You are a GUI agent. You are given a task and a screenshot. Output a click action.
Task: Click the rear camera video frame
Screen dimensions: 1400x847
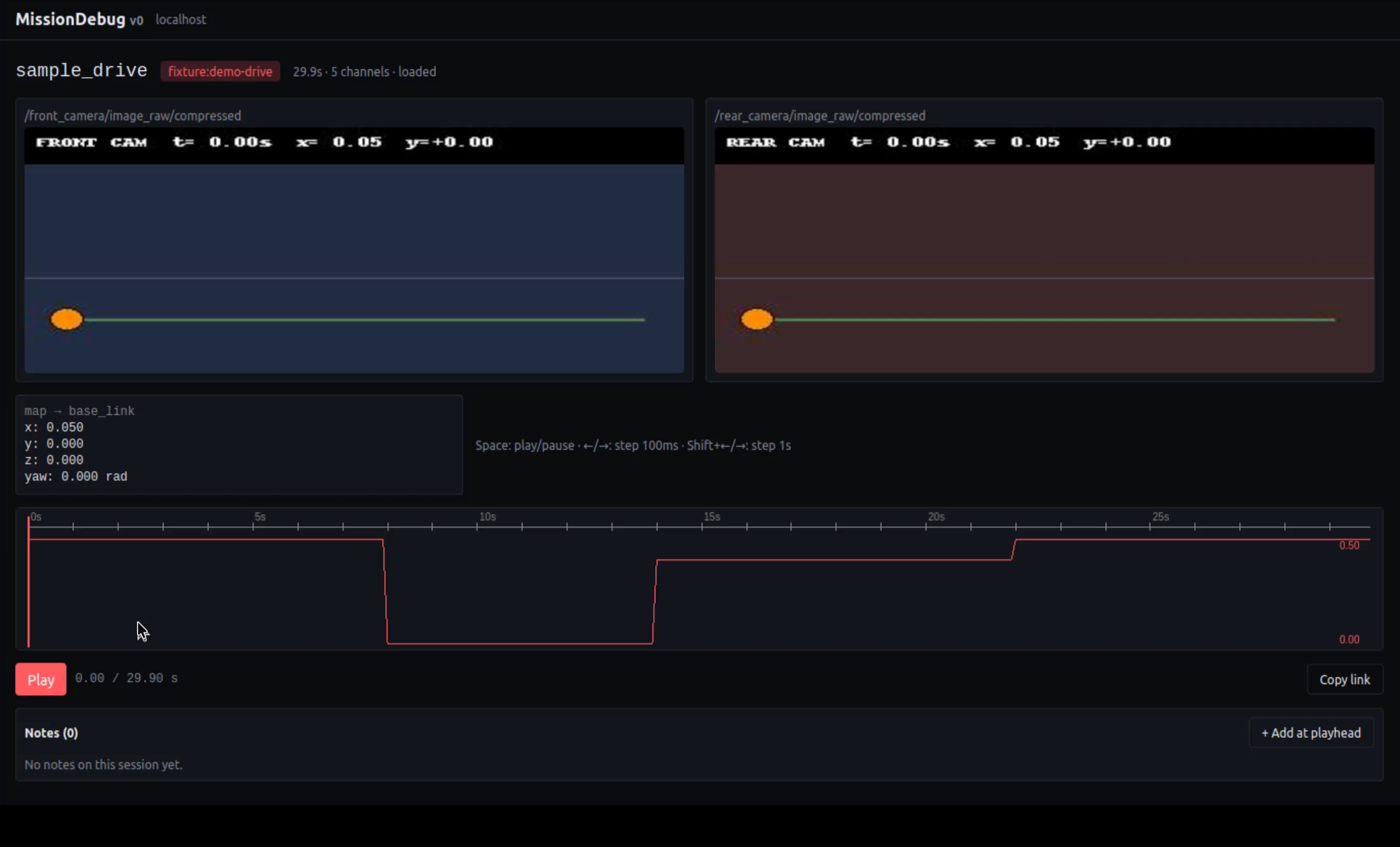pyautogui.click(x=1044, y=250)
